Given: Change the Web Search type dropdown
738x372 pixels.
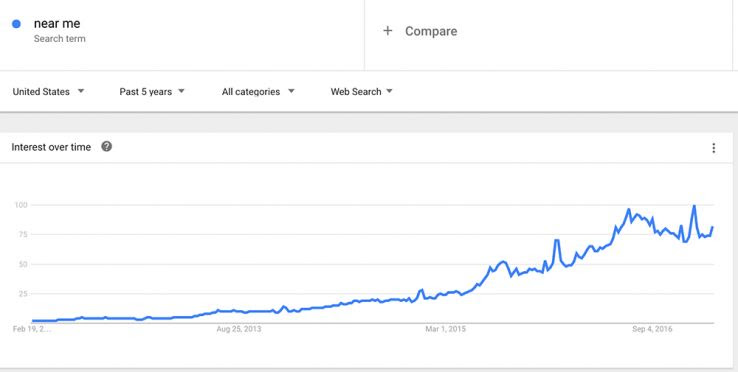Looking at the screenshot, I should coord(361,92).
